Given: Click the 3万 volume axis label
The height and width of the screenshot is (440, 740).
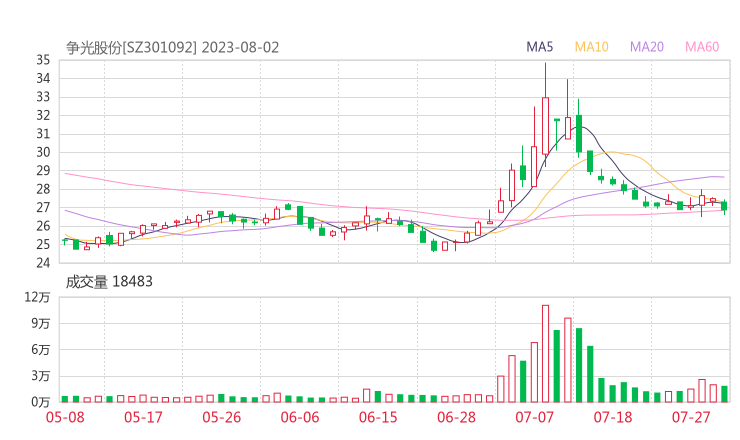Looking at the screenshot, I should [x=41, y=376].
